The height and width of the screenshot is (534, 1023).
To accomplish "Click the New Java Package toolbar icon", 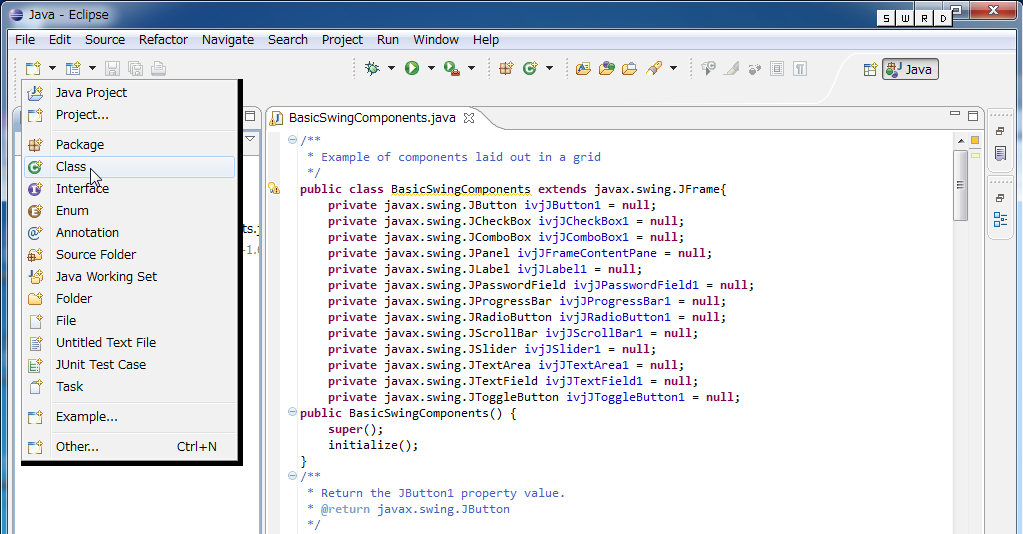I will click(x=506, y=68).
